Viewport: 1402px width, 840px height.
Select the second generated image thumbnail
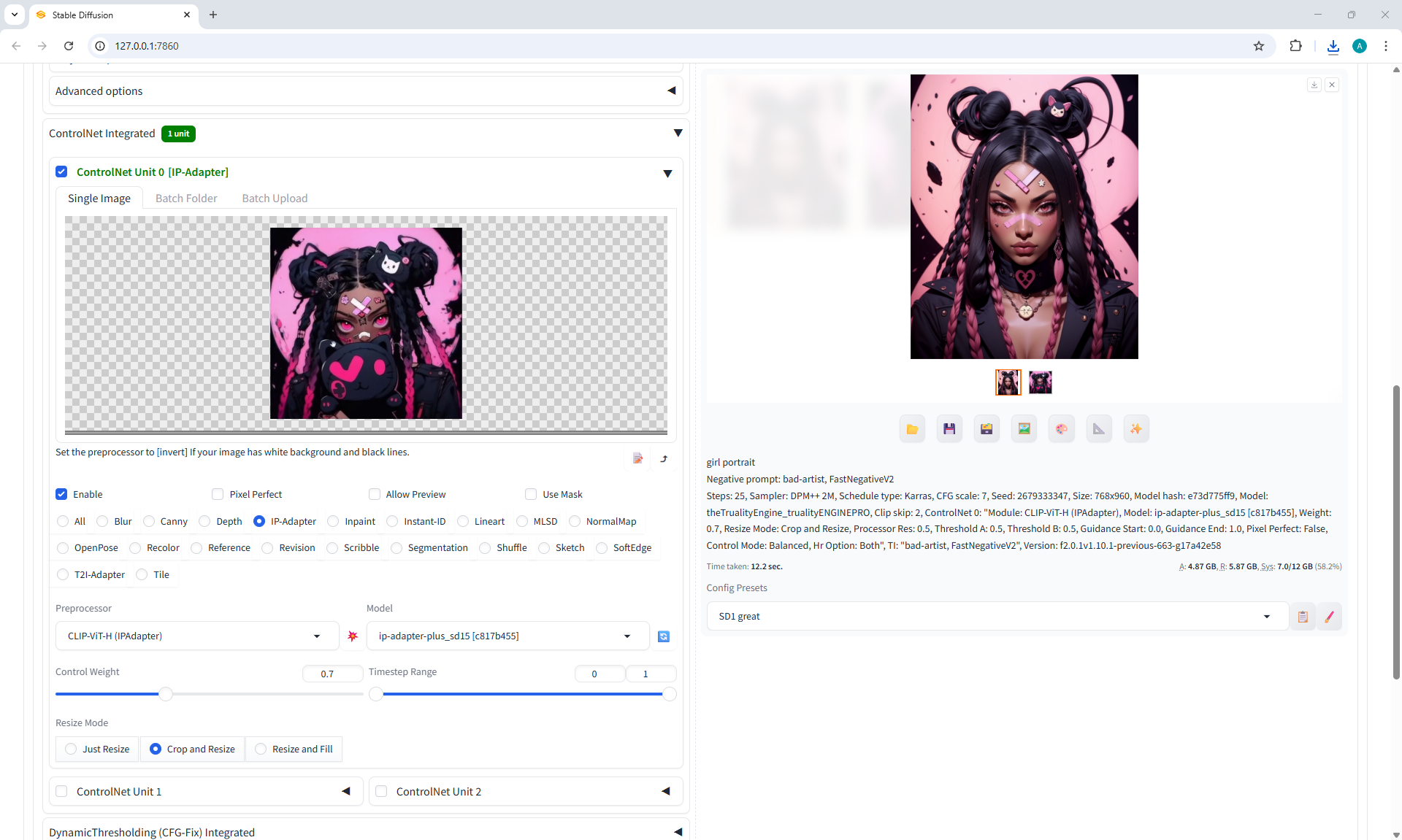point(1040,382)
